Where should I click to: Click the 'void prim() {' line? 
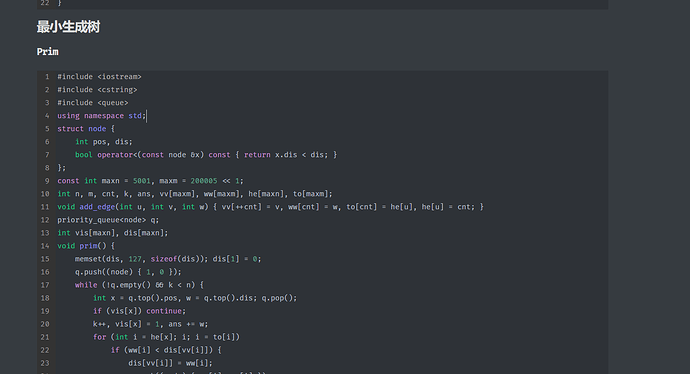[x=86, y=246]
